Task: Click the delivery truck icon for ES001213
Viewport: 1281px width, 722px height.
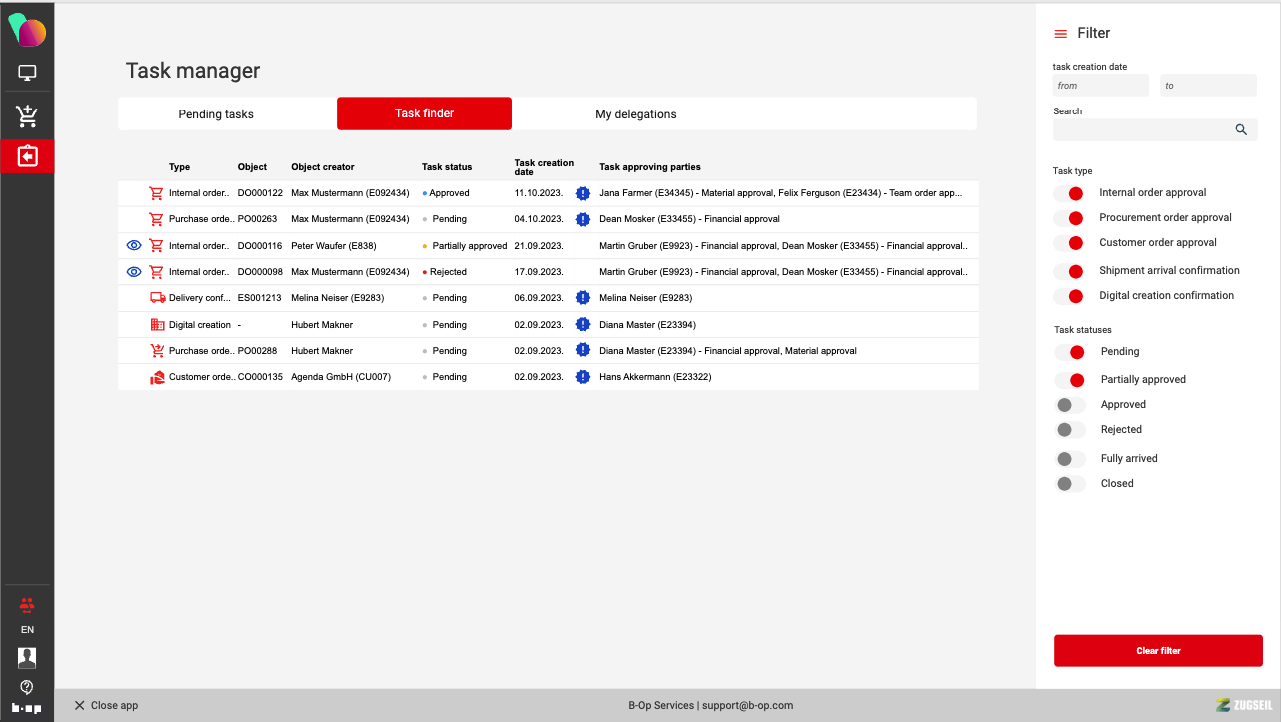Action: tap(157, 298)
